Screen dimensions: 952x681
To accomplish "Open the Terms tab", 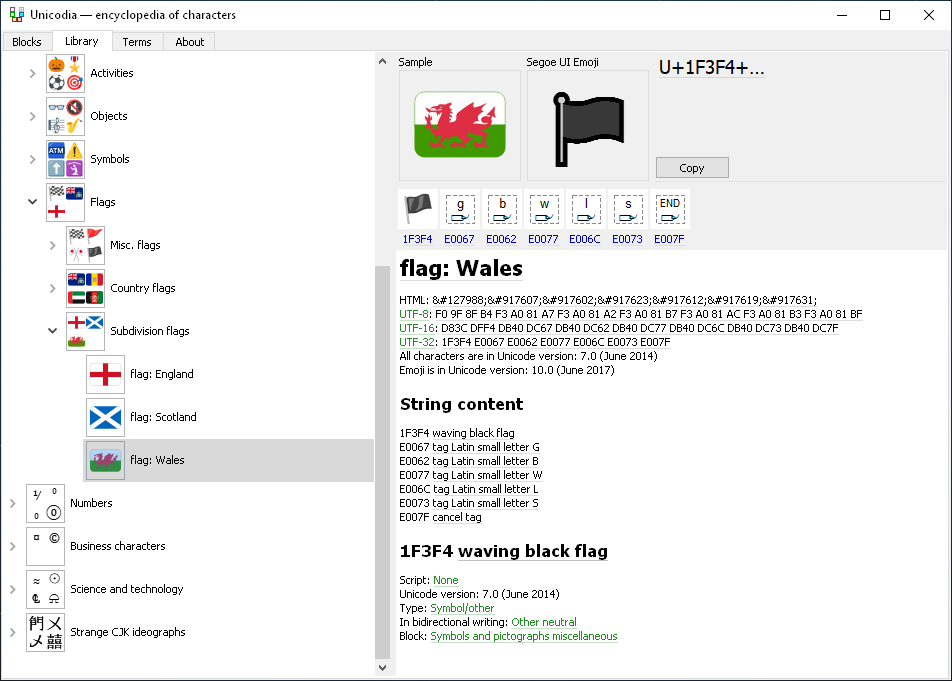I will click(137, 42).
